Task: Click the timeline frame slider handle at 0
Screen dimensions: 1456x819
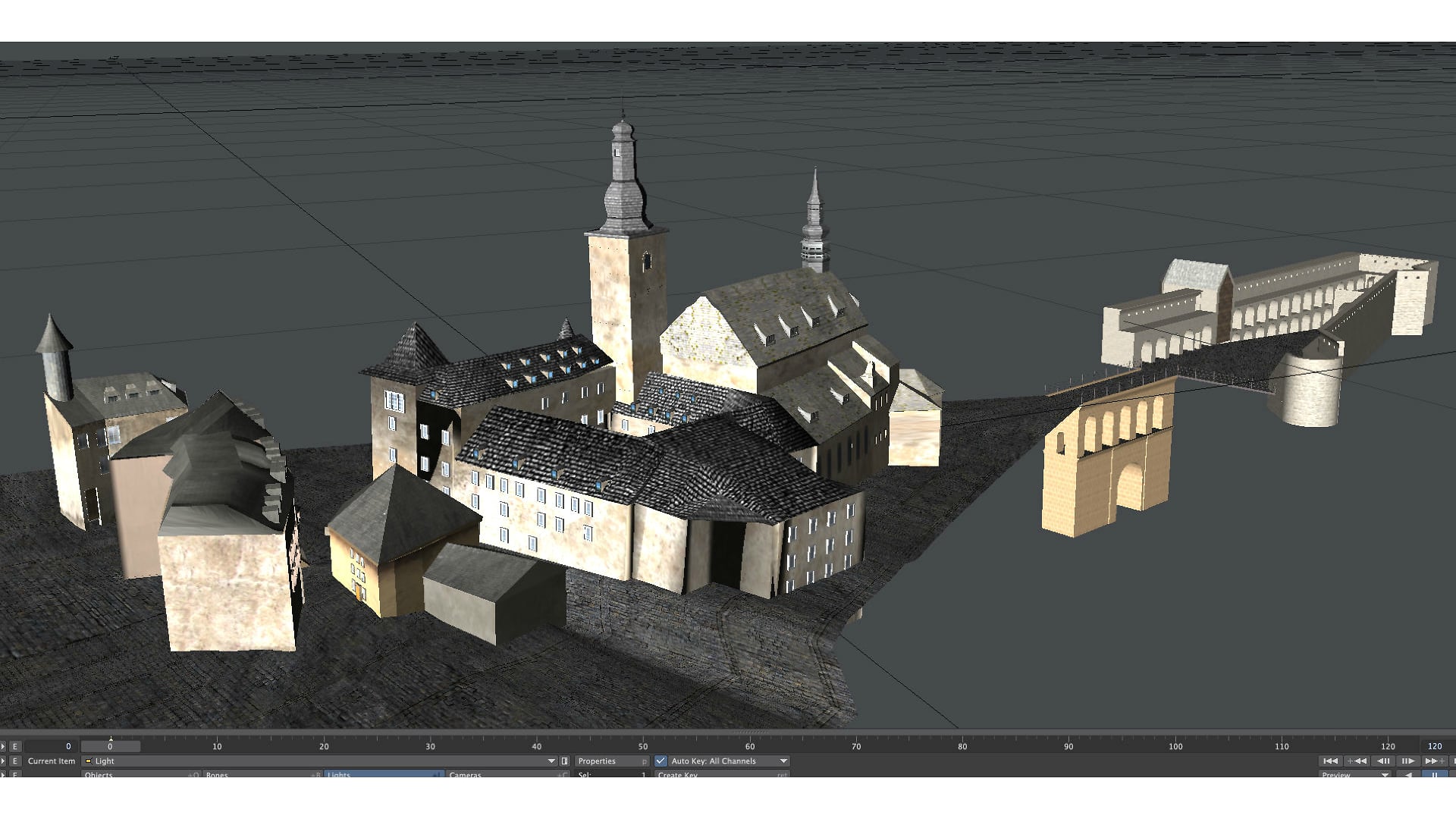Action: point(110,746)
